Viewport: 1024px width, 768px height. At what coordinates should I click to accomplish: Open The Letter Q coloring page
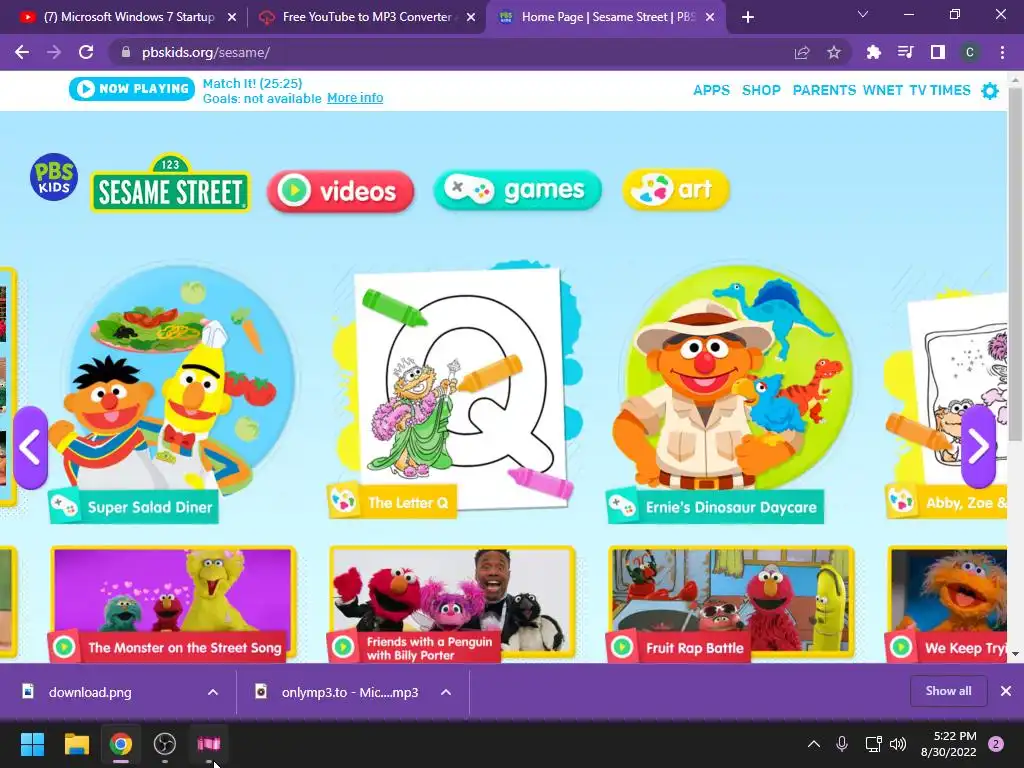tap(454, 391)
